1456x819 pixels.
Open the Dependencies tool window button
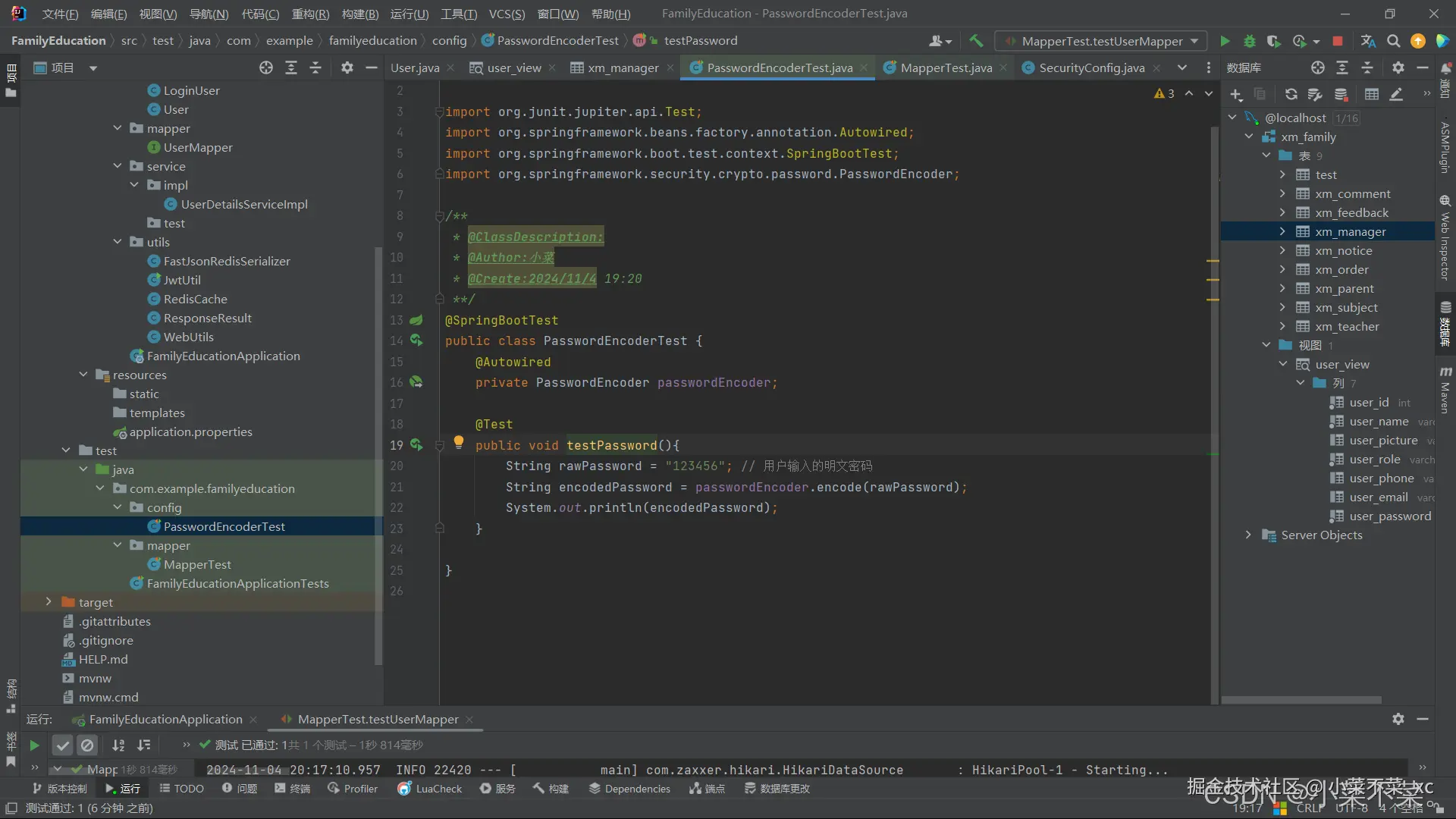(629, 789)
